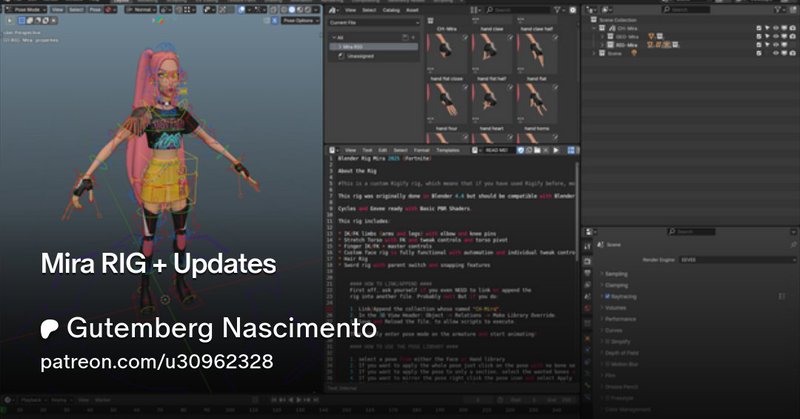The width and height of the screenshot is (800, 419).
Task: Expand the Scene collection row
Action: pyautogui.click(x=594, y=53)
